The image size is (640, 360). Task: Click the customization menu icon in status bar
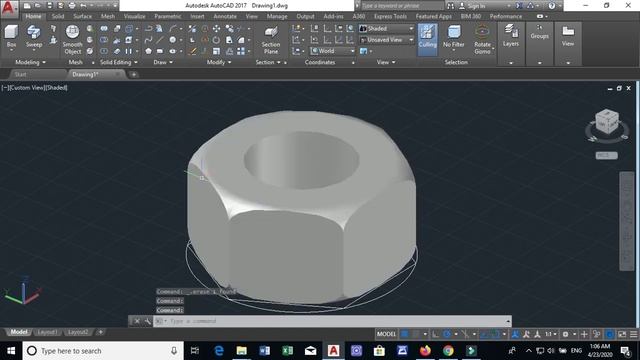click(x=633, y=334)
